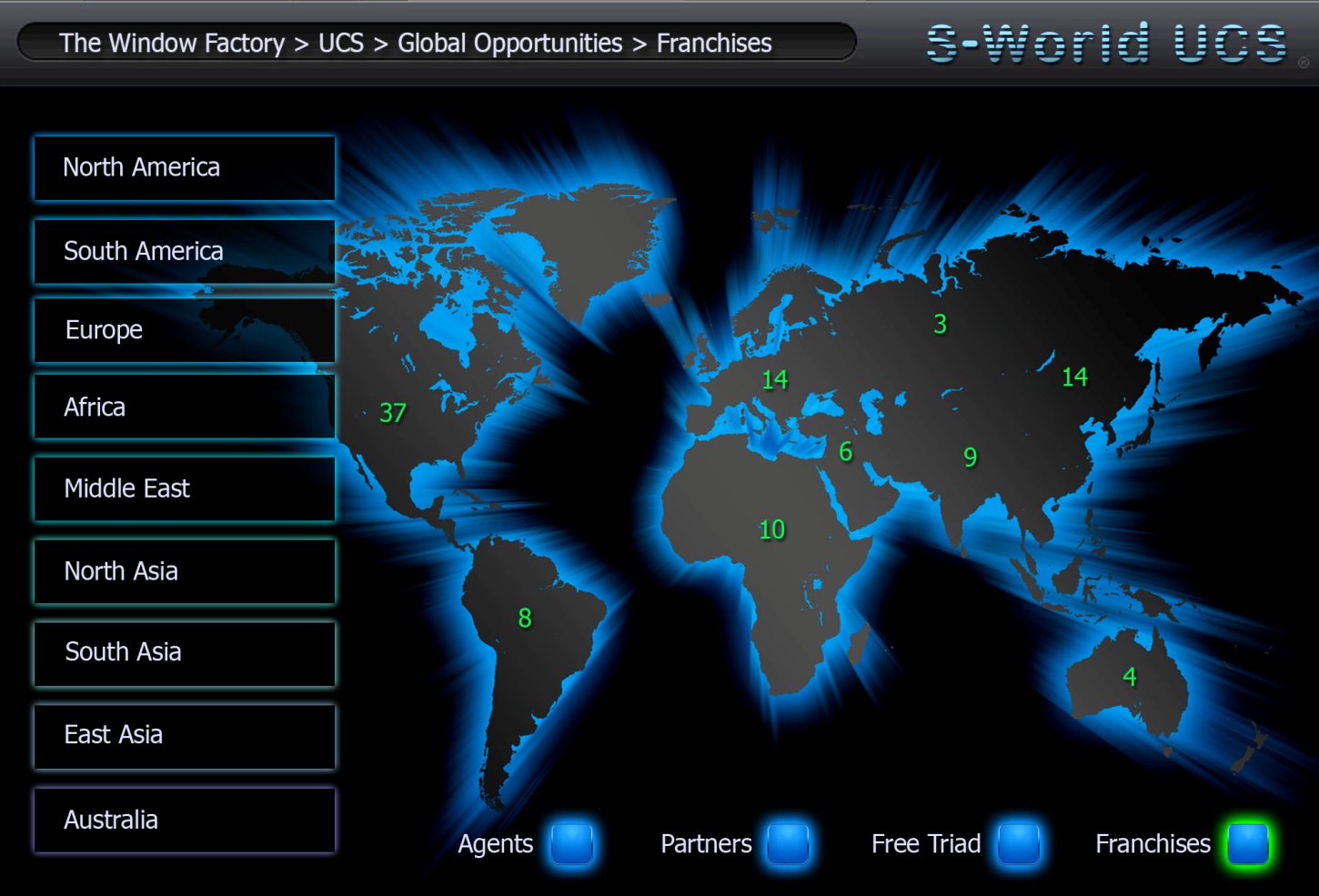
Task: Click the Franchises breadcrumb item
Action: [714, 44]
